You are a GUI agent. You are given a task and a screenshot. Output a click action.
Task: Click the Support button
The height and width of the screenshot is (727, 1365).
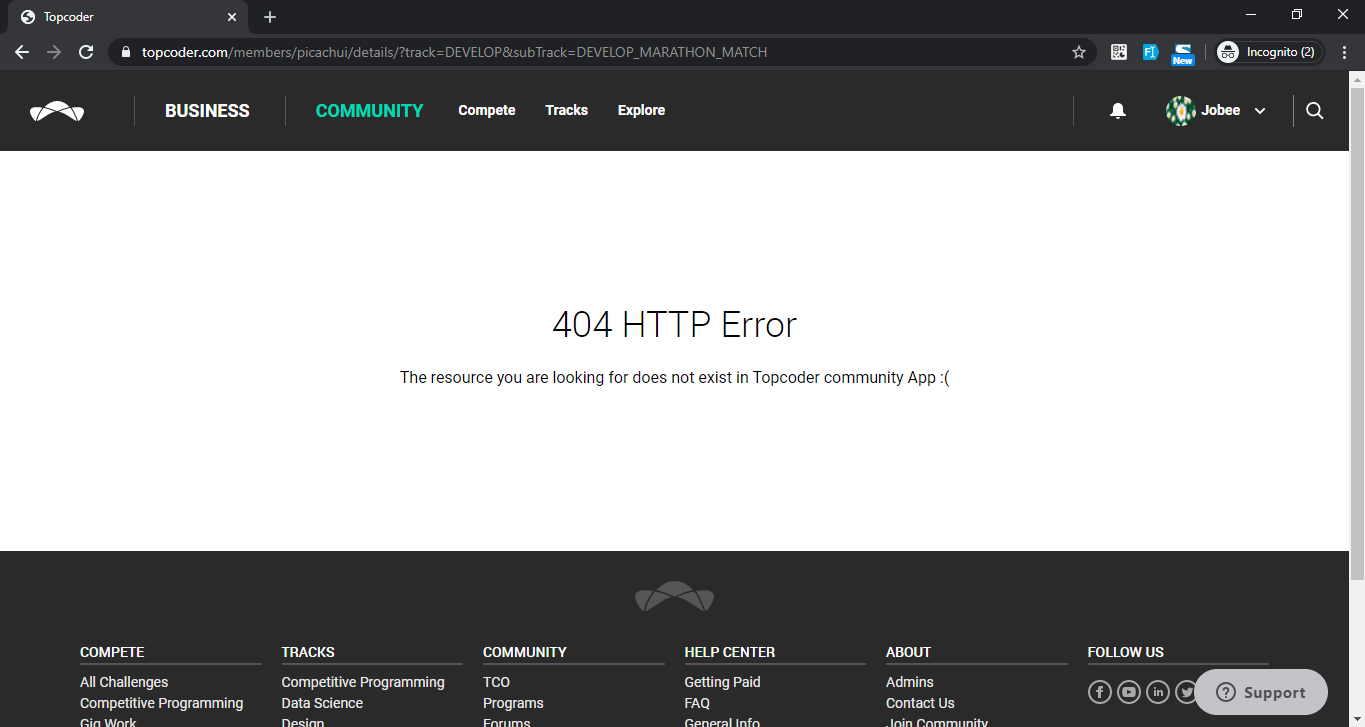tap(1260, 691)
